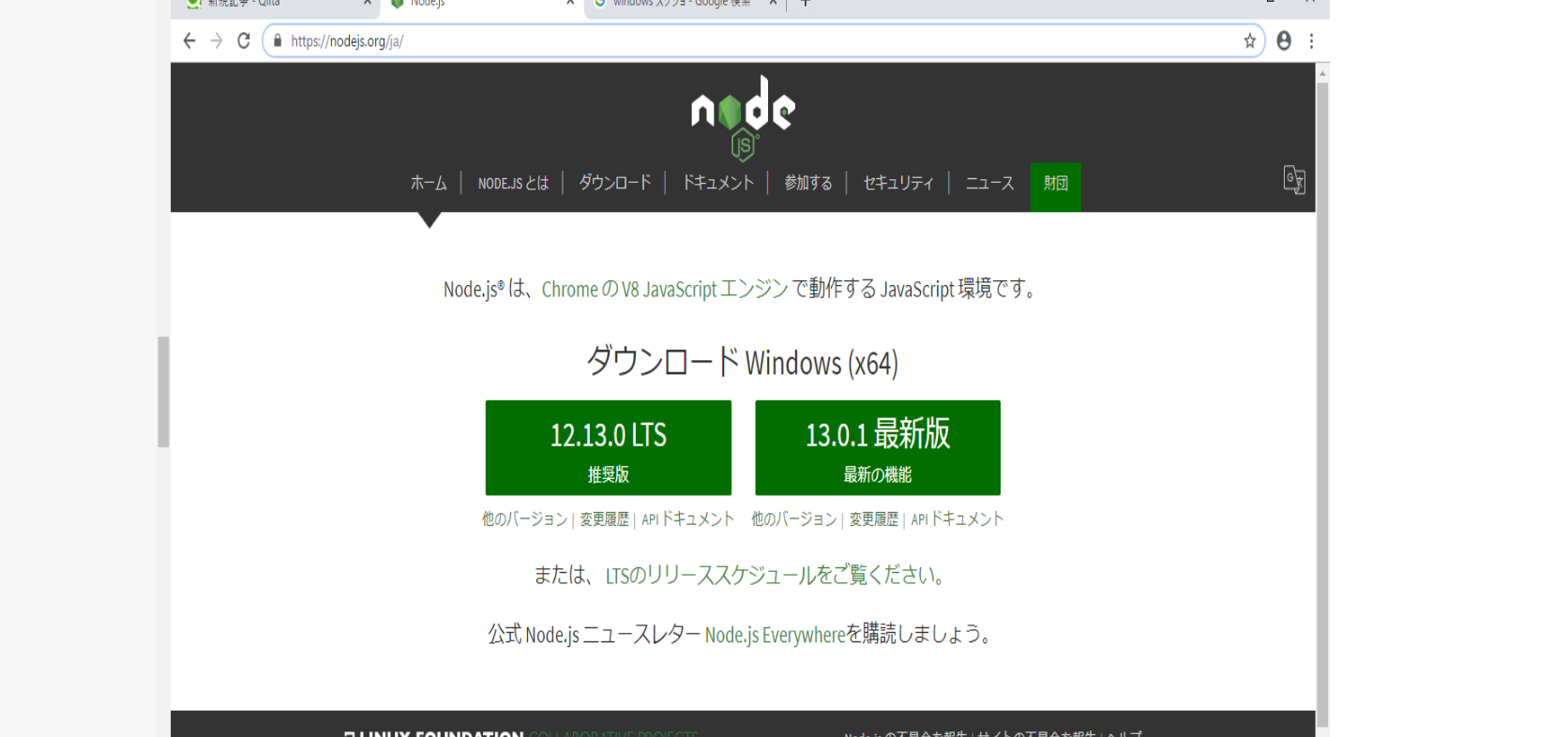
Task: Close the Qiita tab
Action: (x=368, y=3)
